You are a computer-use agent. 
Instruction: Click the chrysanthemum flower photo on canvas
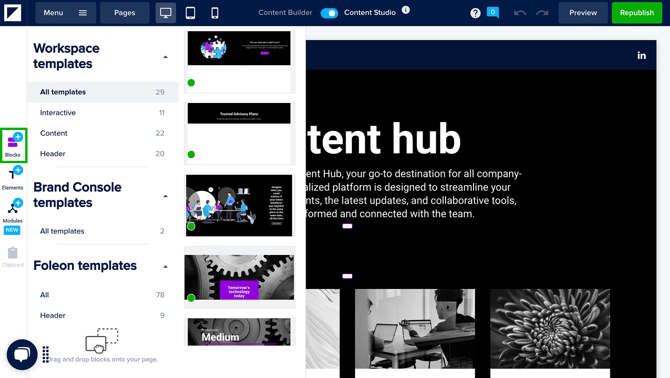tap(550, 328)
